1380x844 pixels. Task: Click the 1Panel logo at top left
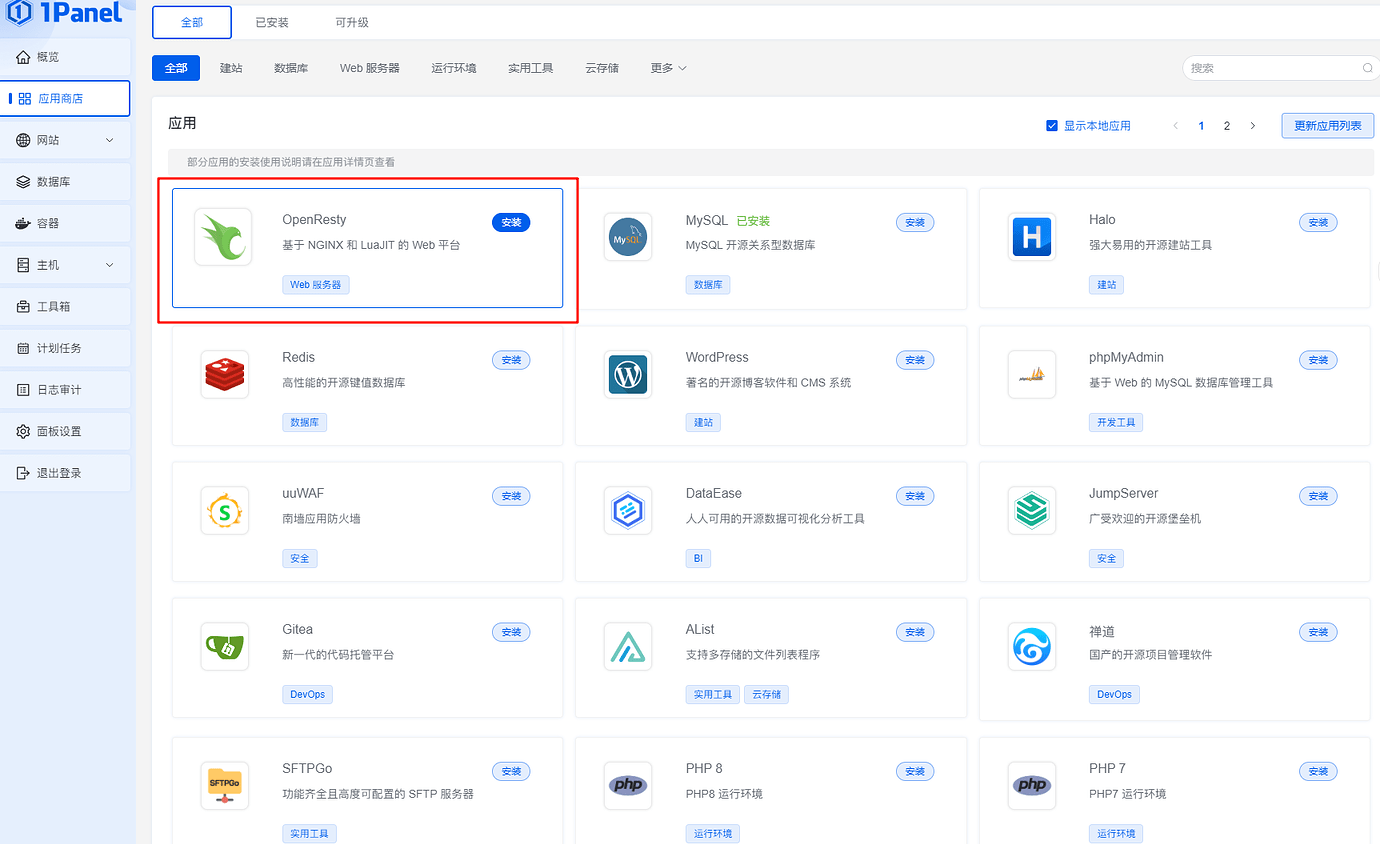65,14
